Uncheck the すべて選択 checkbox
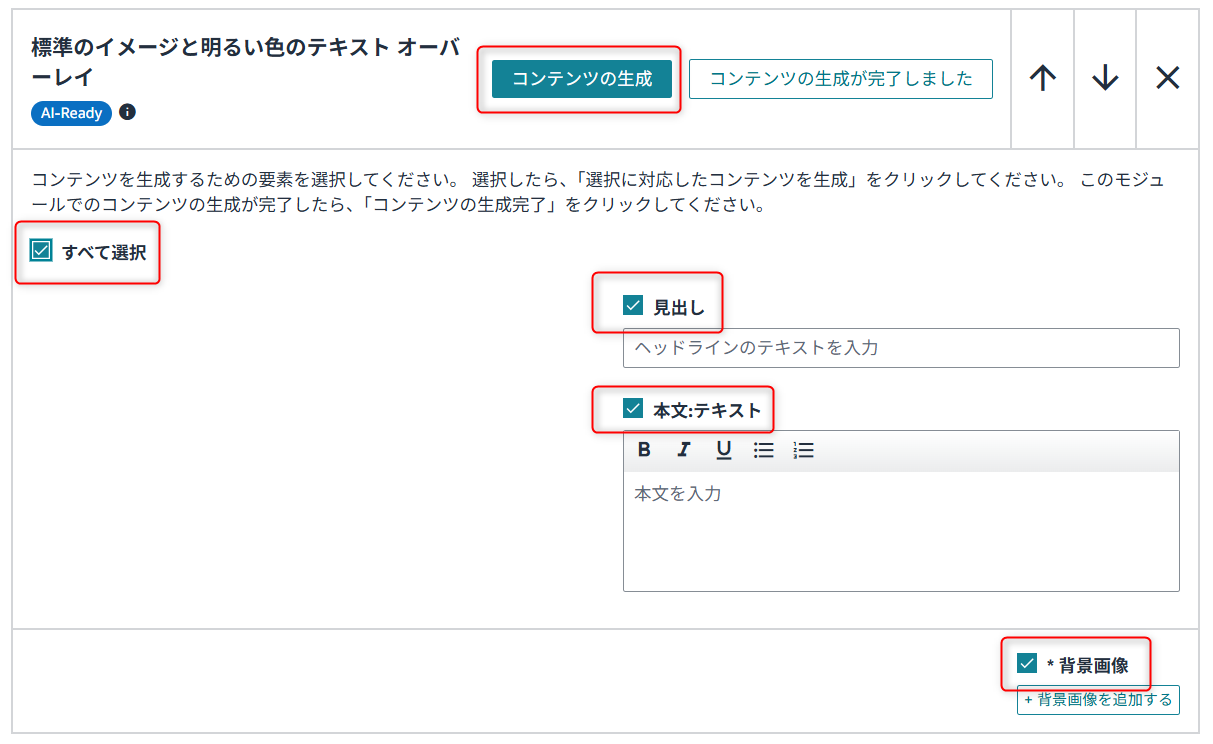Viewport: 1213px width, 744px height. [41, 251]
